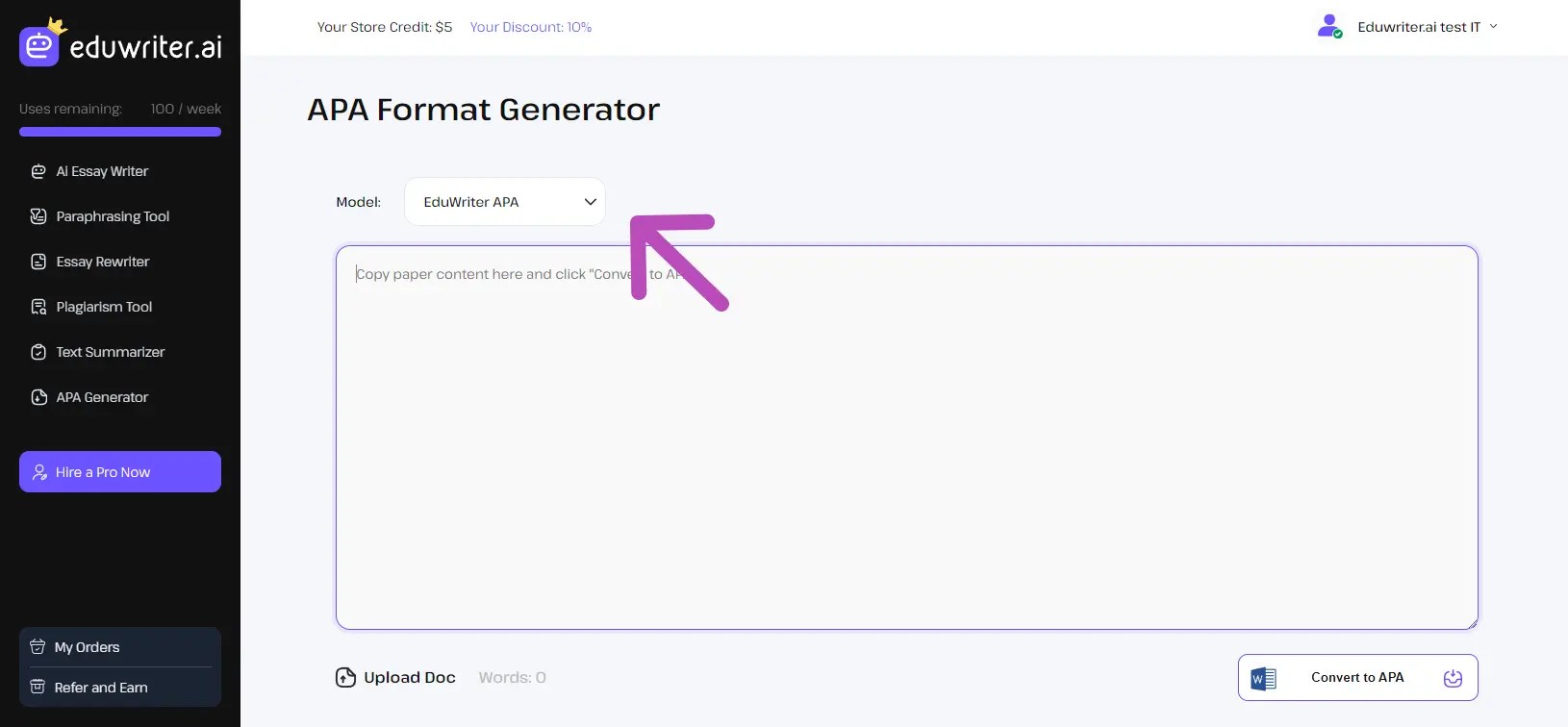Click the chevron arrow of the Model dropdown

click(x=591, y=202)
